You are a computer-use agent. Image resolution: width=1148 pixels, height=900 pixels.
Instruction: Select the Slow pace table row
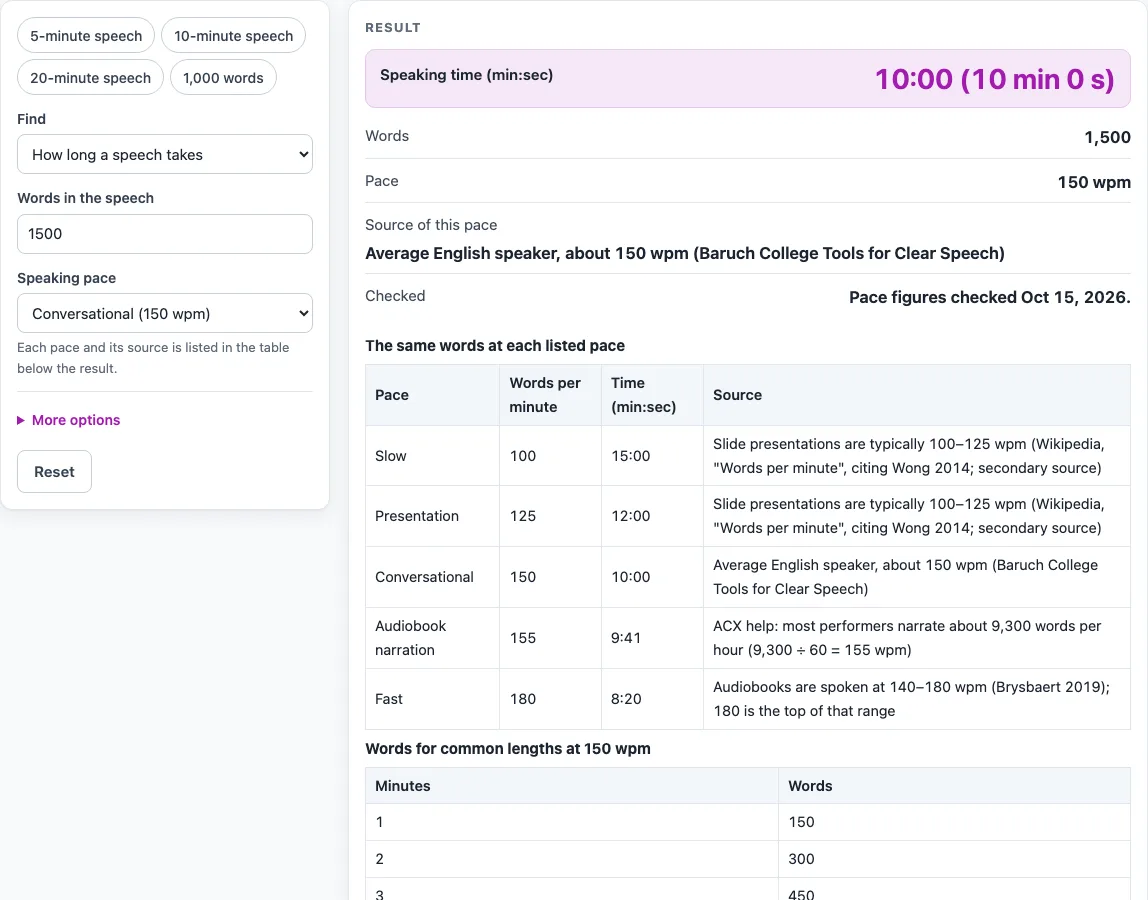(748, 455)
